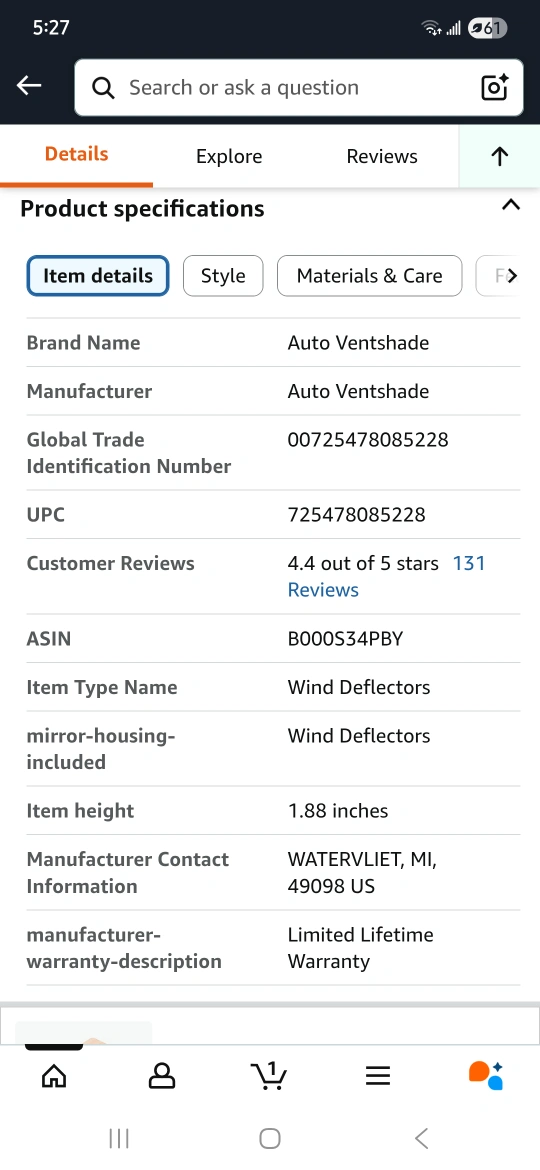Launch the Rufus AI assistant icon
Viewport: 540px width, 1170px height.
(486, 1075)
